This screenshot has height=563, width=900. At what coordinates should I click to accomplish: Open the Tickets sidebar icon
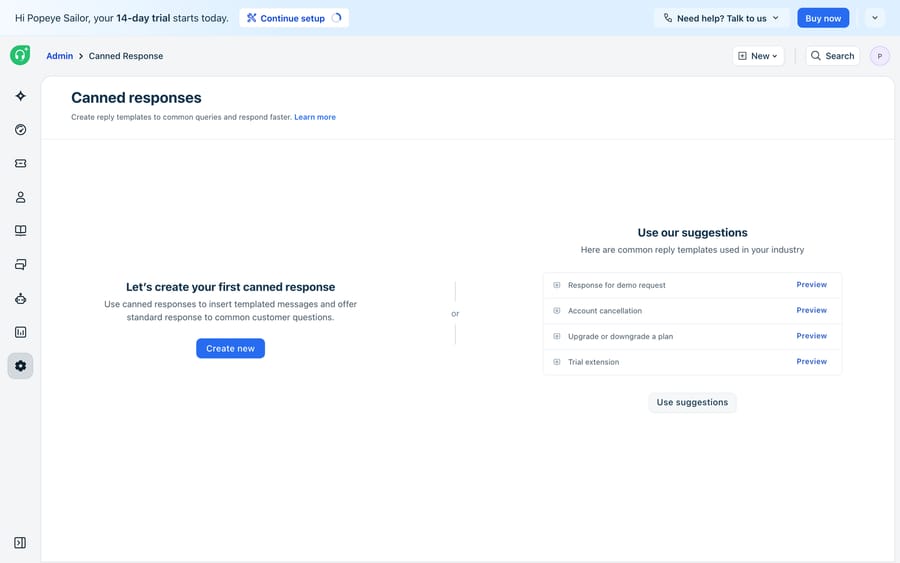point(21,164)
